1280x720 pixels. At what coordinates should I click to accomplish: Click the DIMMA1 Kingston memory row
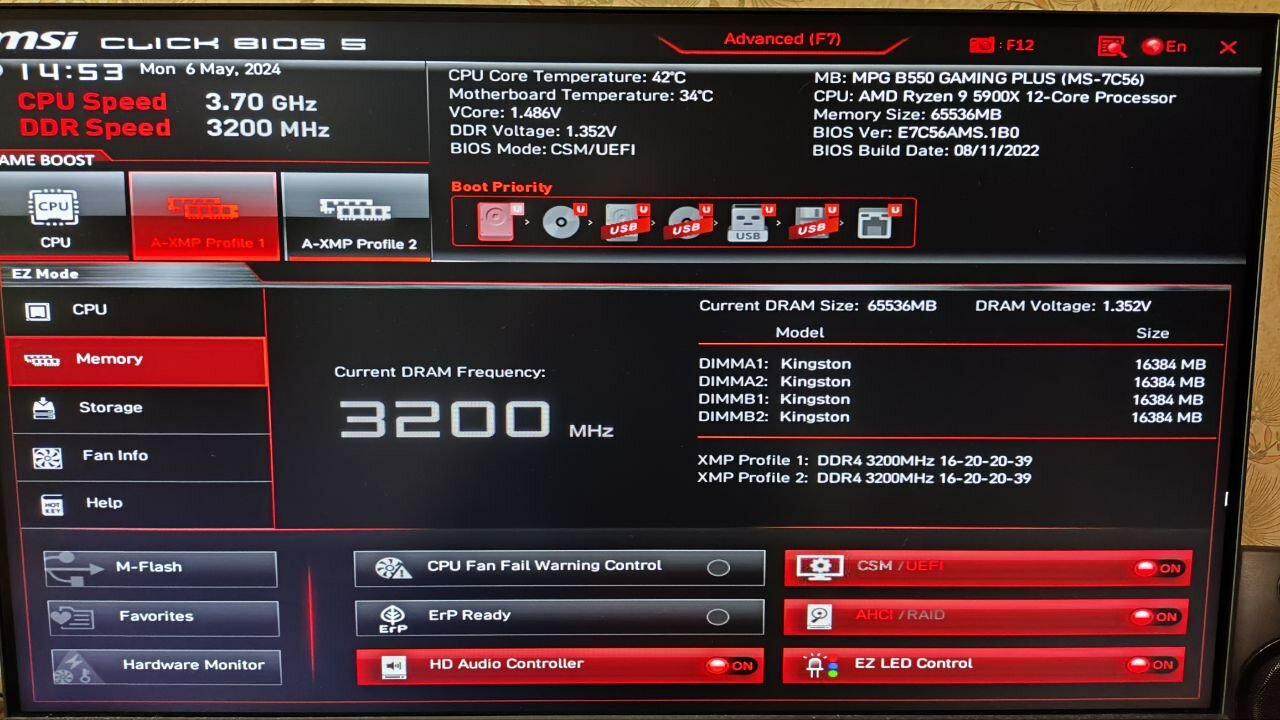click(952, 364)
